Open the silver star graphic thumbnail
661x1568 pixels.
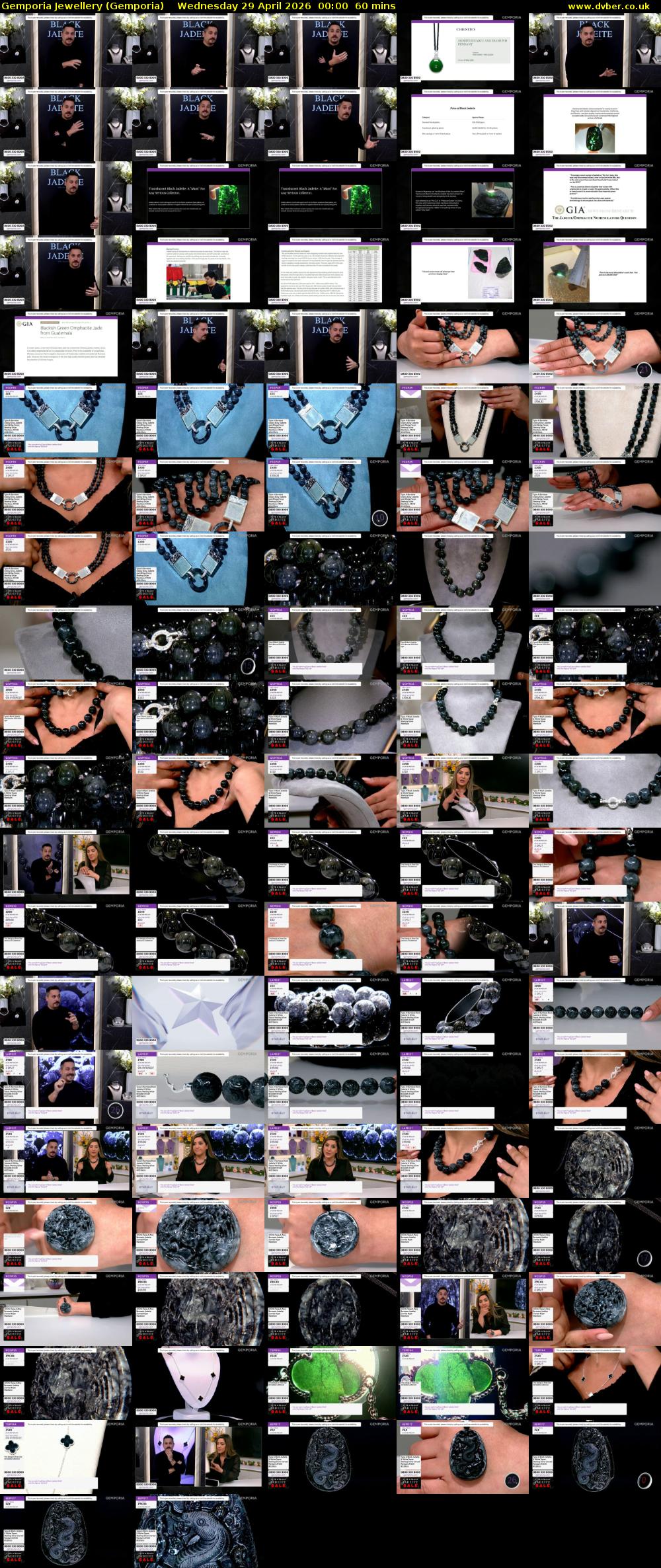[198, 1013]
